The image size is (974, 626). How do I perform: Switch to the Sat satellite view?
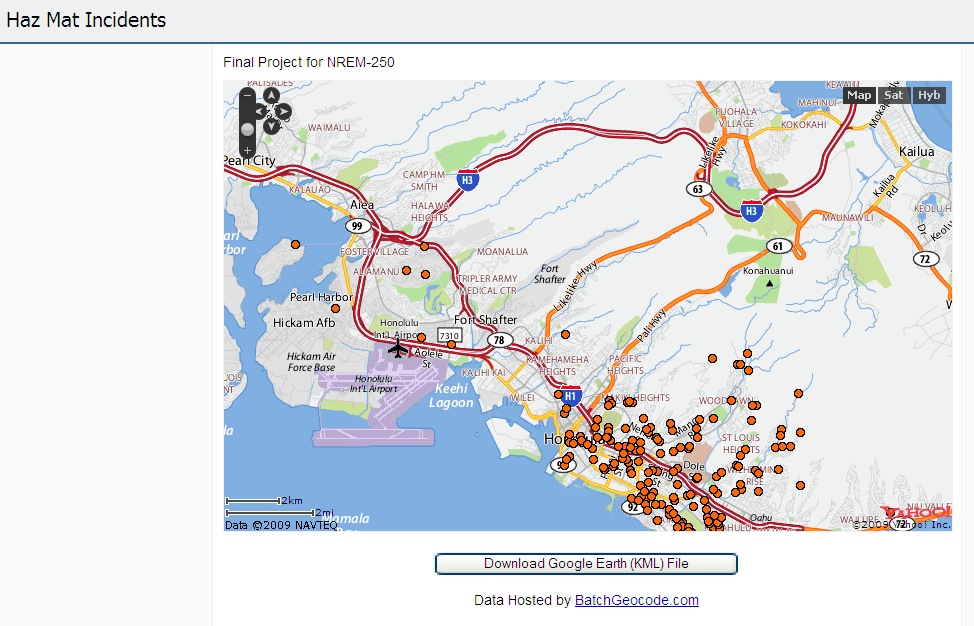[893, 95]
